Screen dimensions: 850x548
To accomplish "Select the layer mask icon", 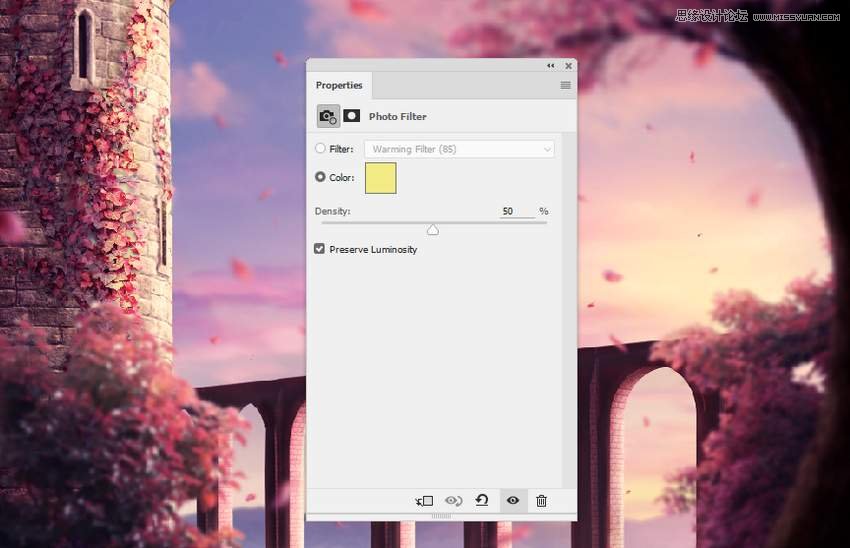I will (x=352, y=116).
